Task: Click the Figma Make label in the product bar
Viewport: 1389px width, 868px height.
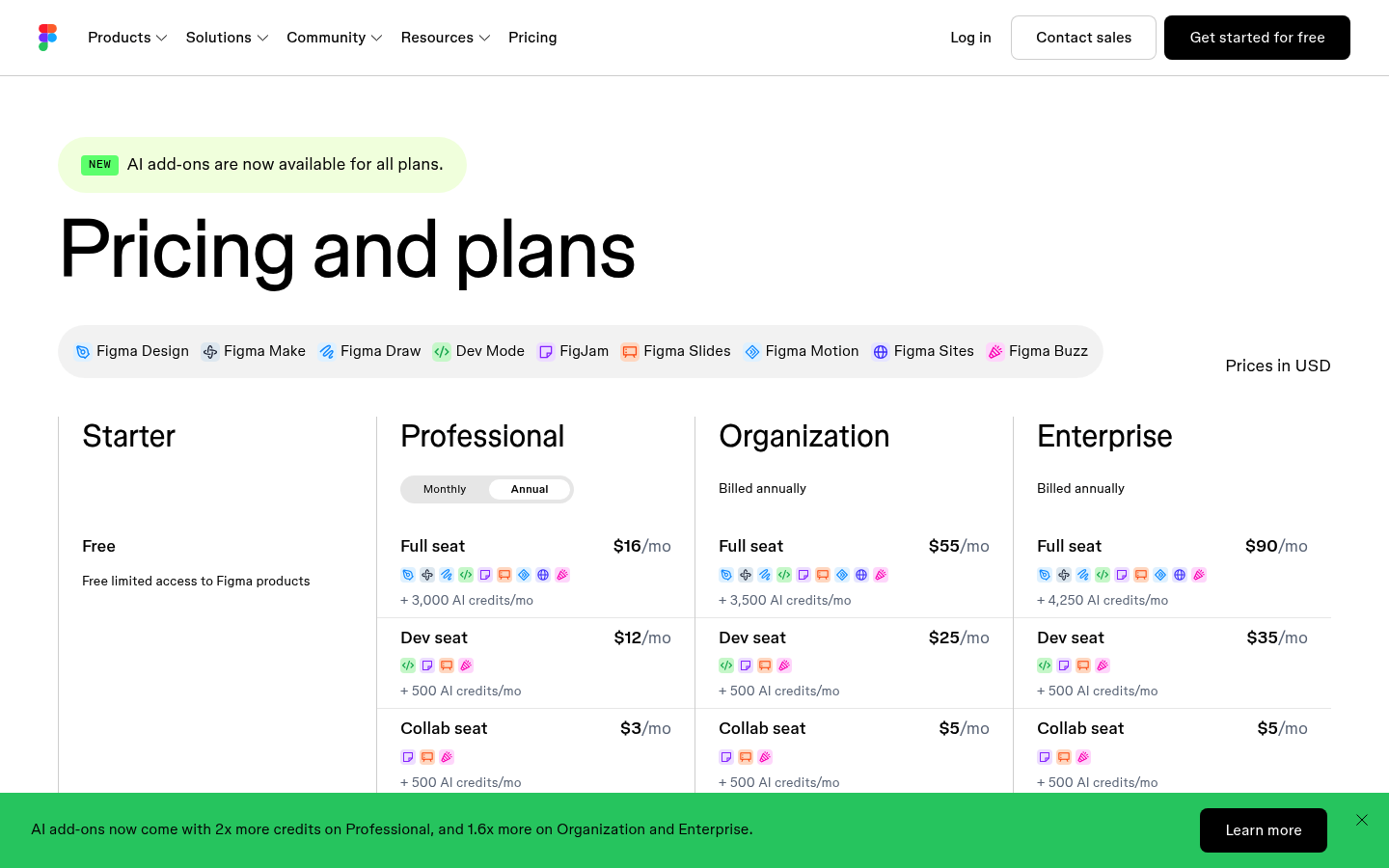Action: point(264,351)
